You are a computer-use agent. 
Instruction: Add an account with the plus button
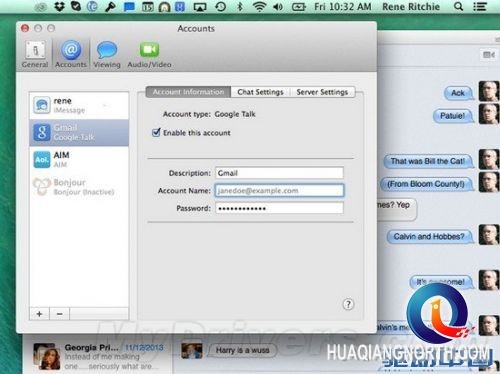[x=39, y=314]
